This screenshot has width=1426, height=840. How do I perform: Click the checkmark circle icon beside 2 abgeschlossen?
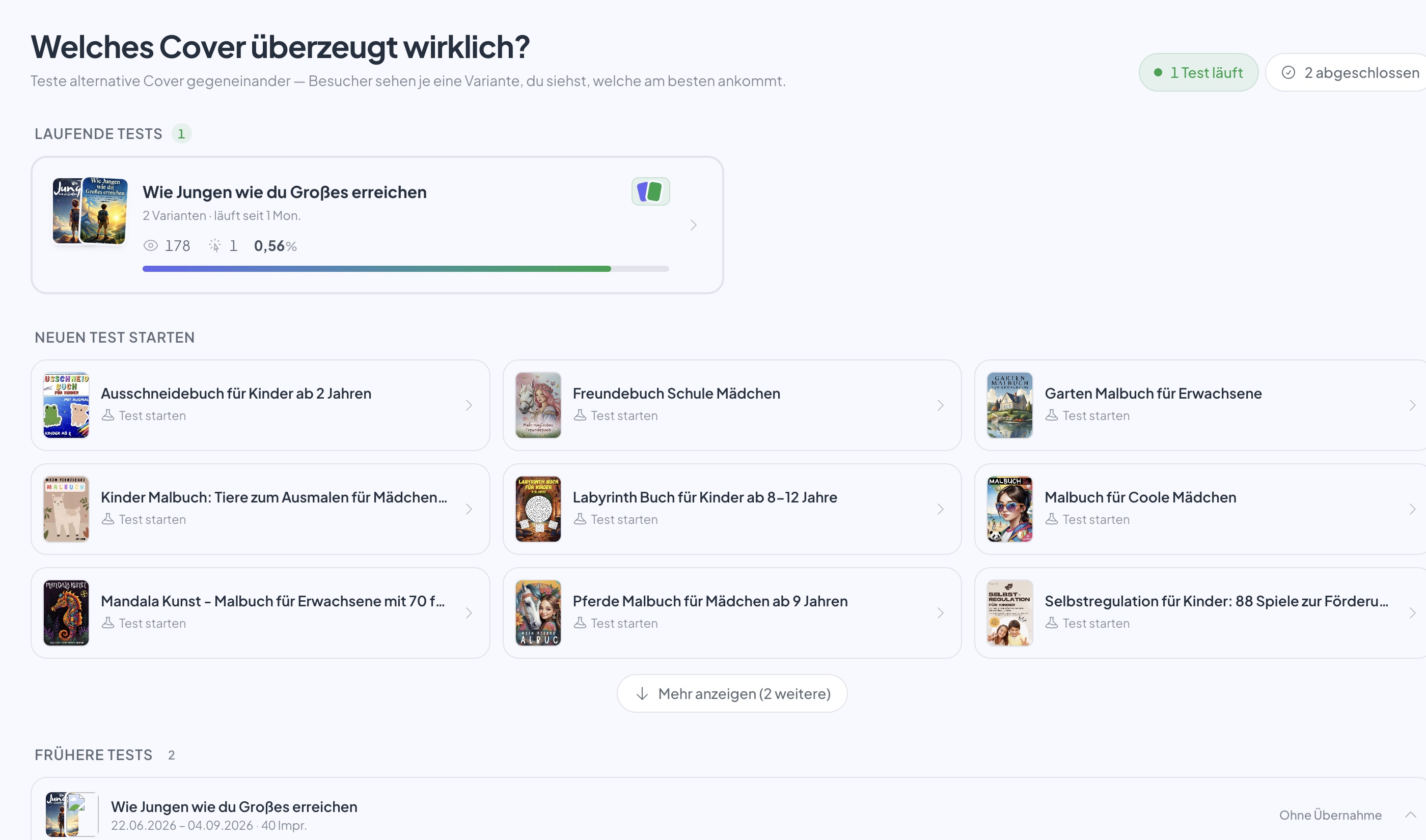point(1288,72)
